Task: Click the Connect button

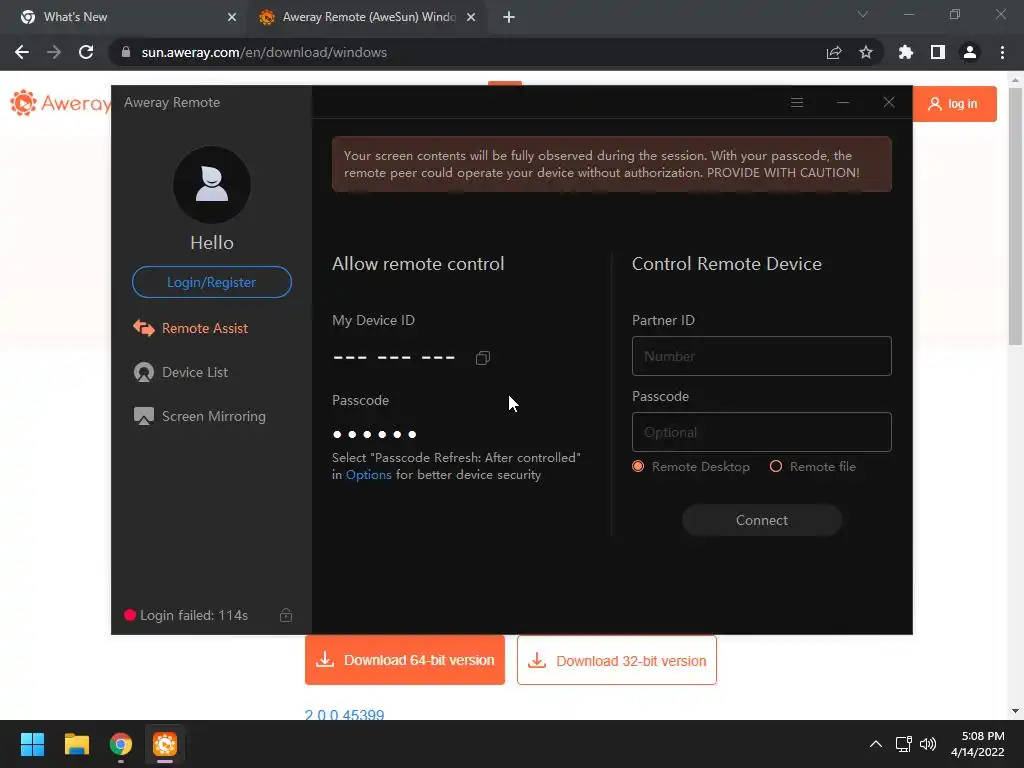Action: click(x=761, y=520)
